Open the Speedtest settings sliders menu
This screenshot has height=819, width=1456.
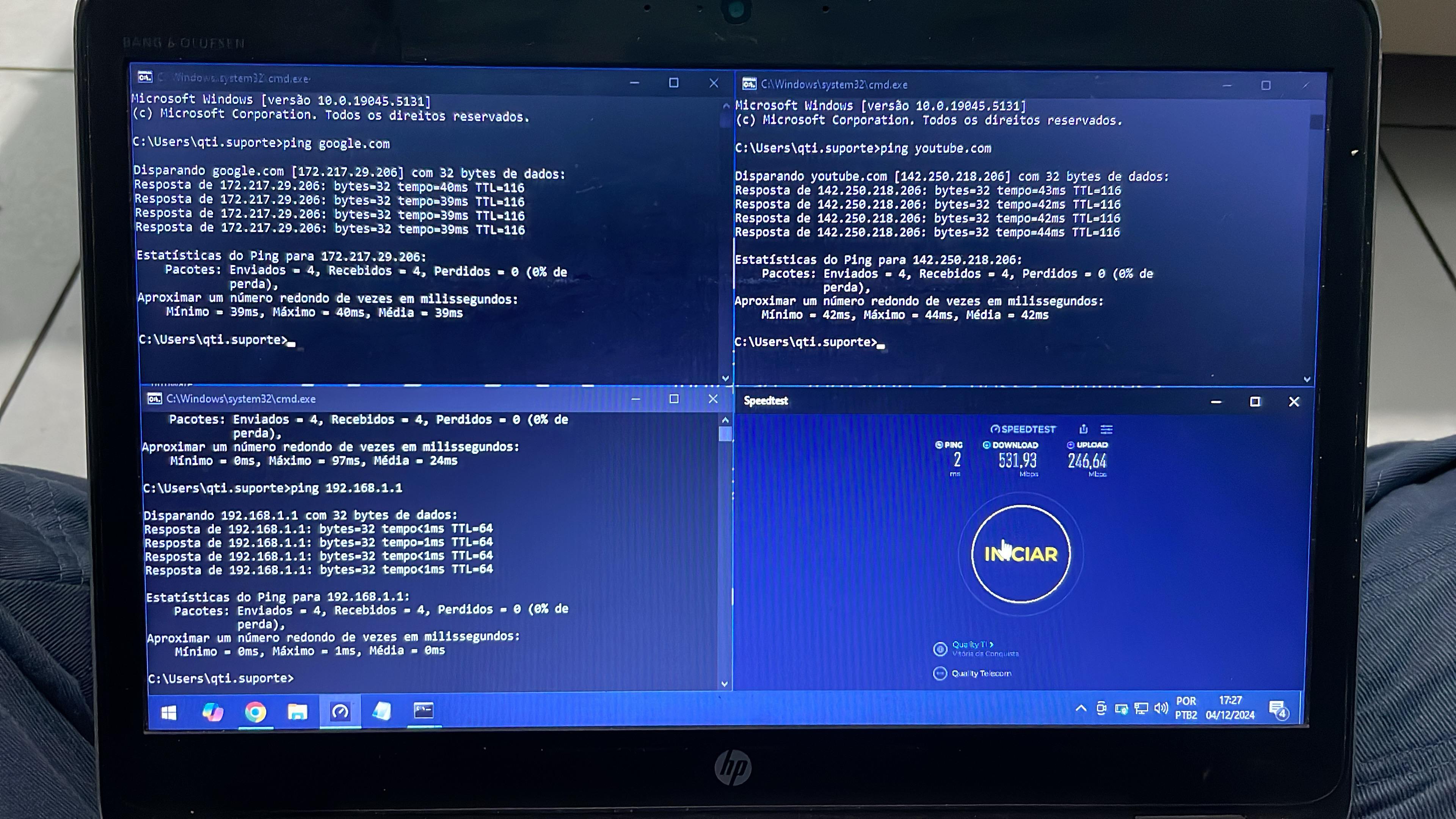pyautogui.click(x=1106, y=430)
